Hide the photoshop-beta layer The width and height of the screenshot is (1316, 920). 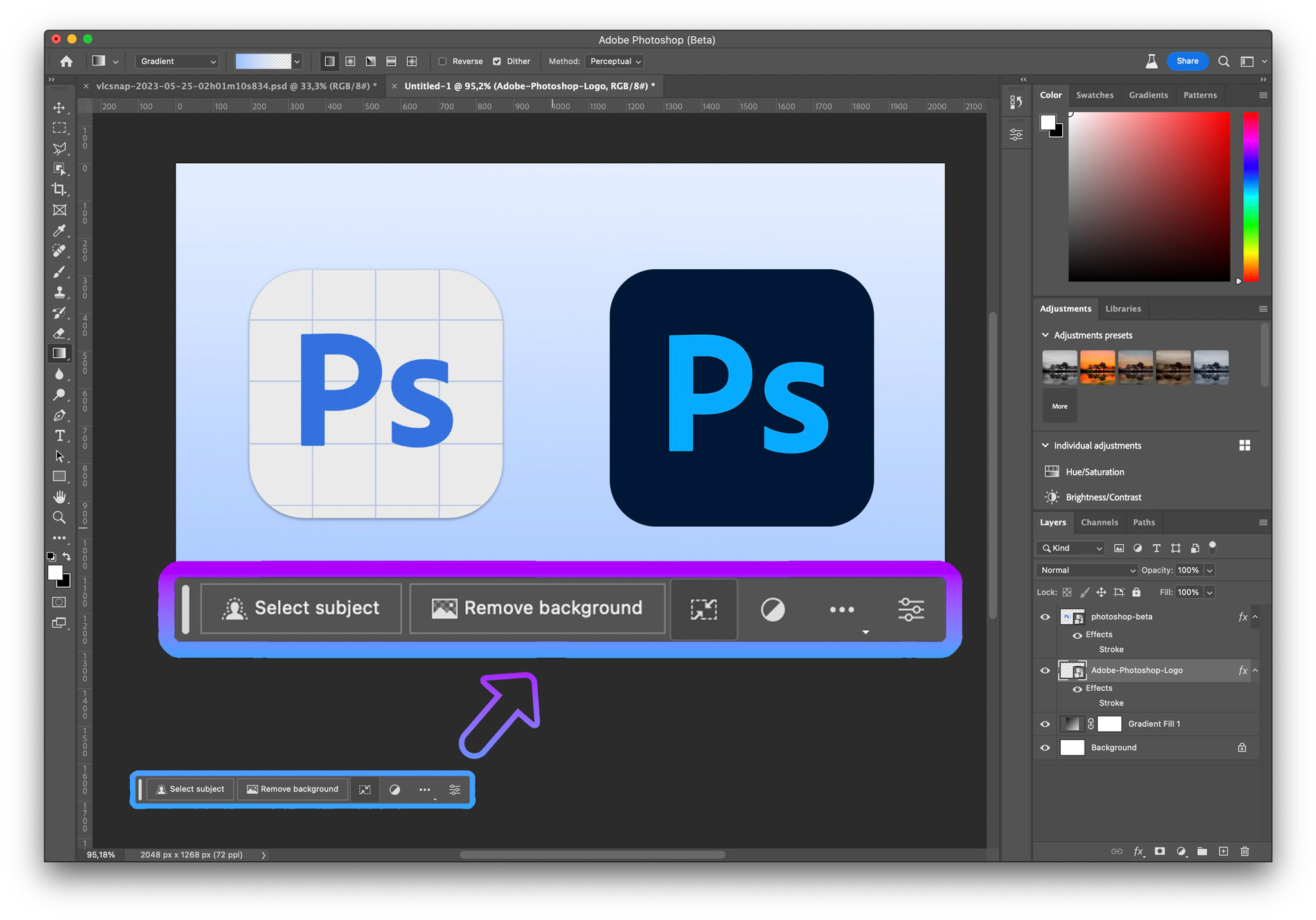tap(1045, 617)
